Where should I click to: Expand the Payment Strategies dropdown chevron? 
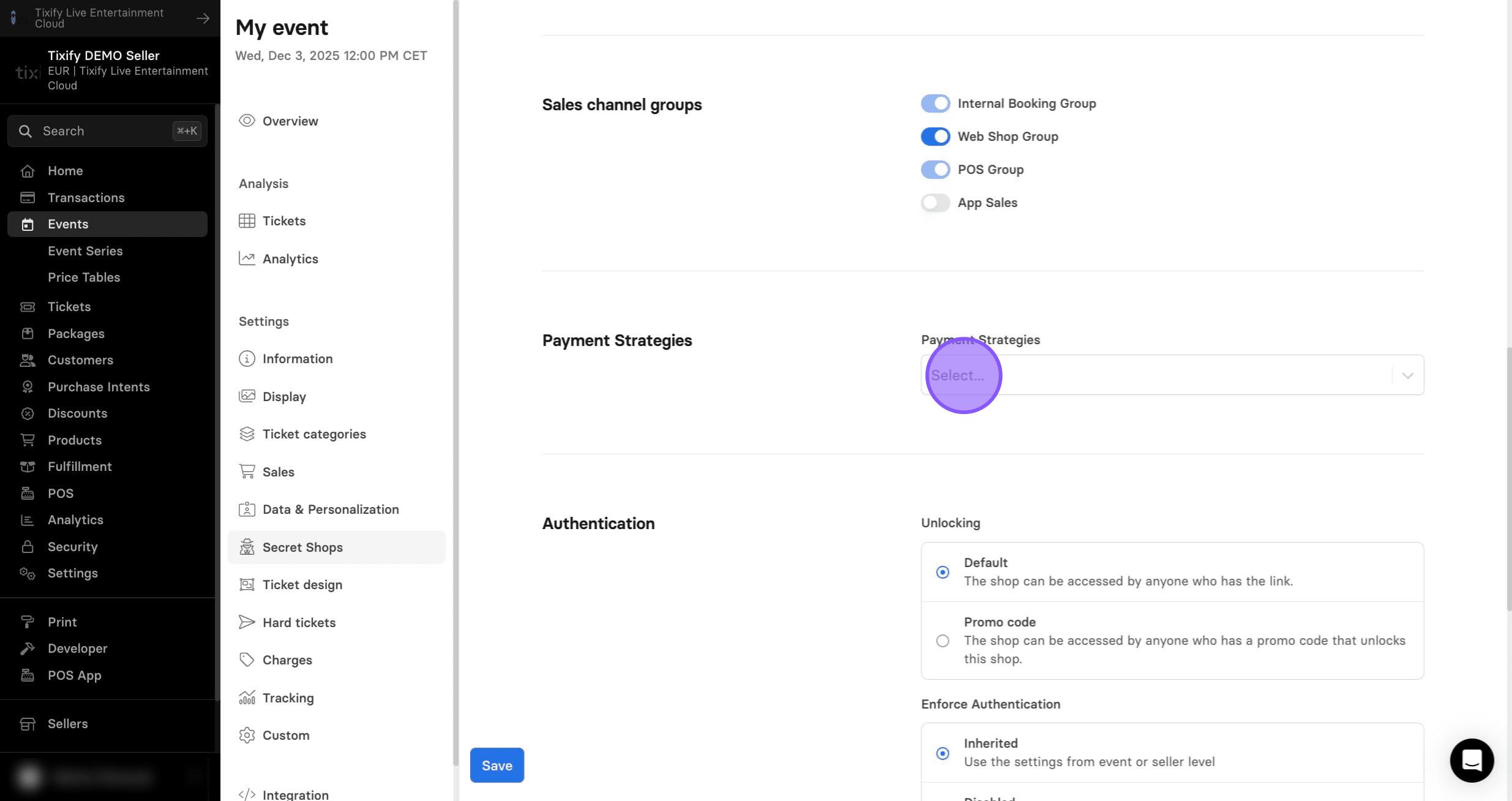pos(1407,375)
